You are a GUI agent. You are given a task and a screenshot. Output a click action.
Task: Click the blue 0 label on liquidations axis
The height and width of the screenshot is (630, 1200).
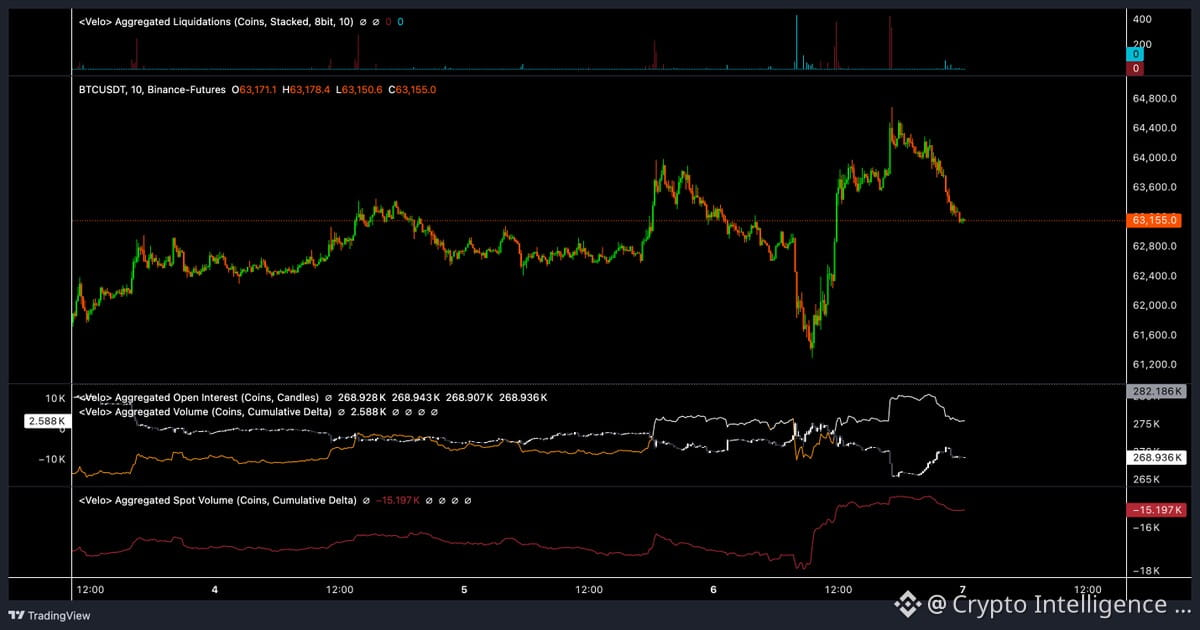click(1136, 56)
